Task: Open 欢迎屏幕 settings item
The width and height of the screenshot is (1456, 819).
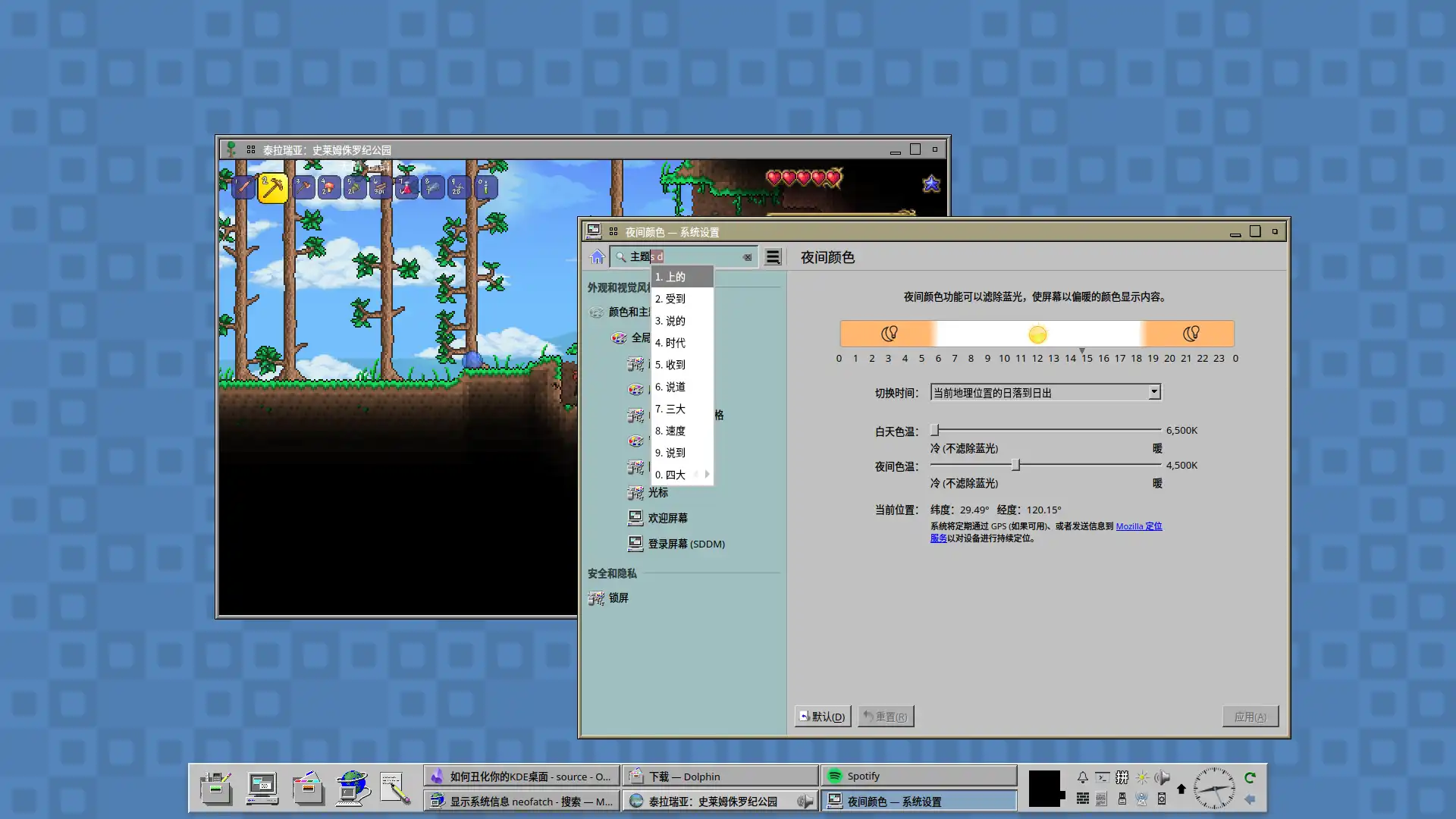Action: pyautogui.click(x=667, y=518)
